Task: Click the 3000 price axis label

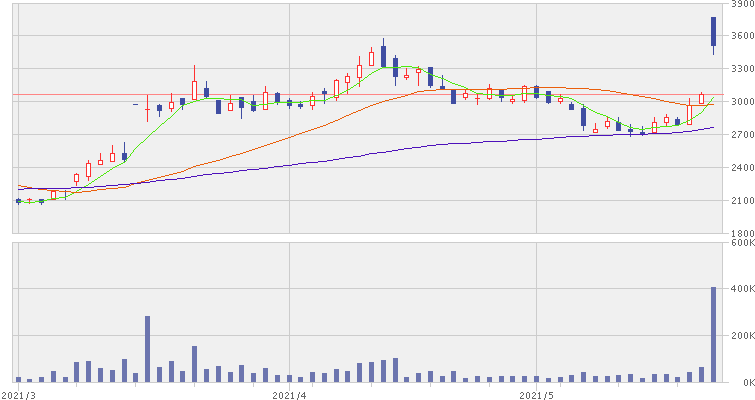Action: 742,102
